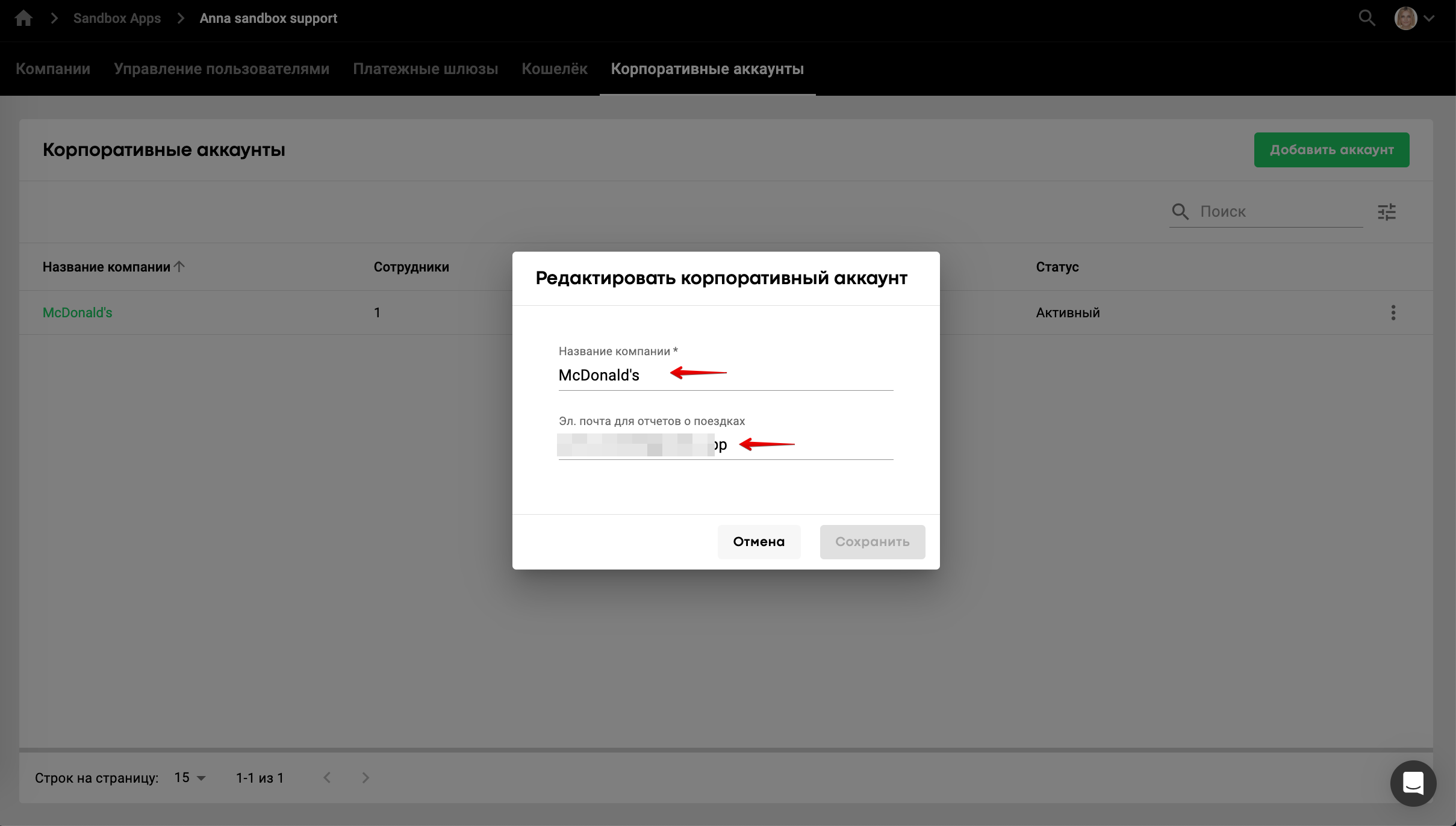Click Sandbox Apps breadcrumb link
Screen dimensions: 1456x826
(x=117, y=18)
